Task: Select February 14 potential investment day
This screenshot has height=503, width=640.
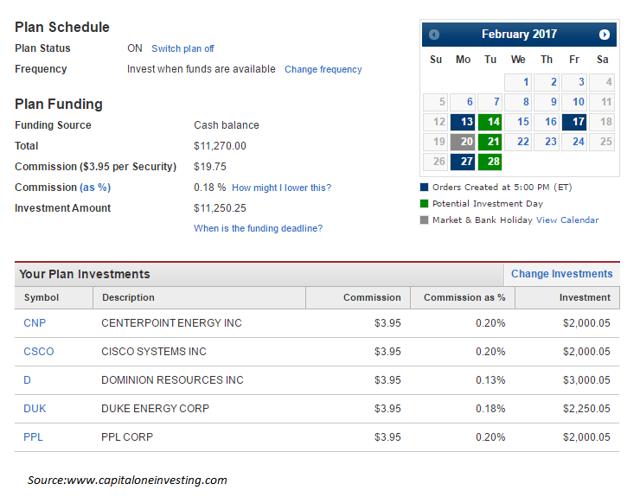Action: (490, 122)
